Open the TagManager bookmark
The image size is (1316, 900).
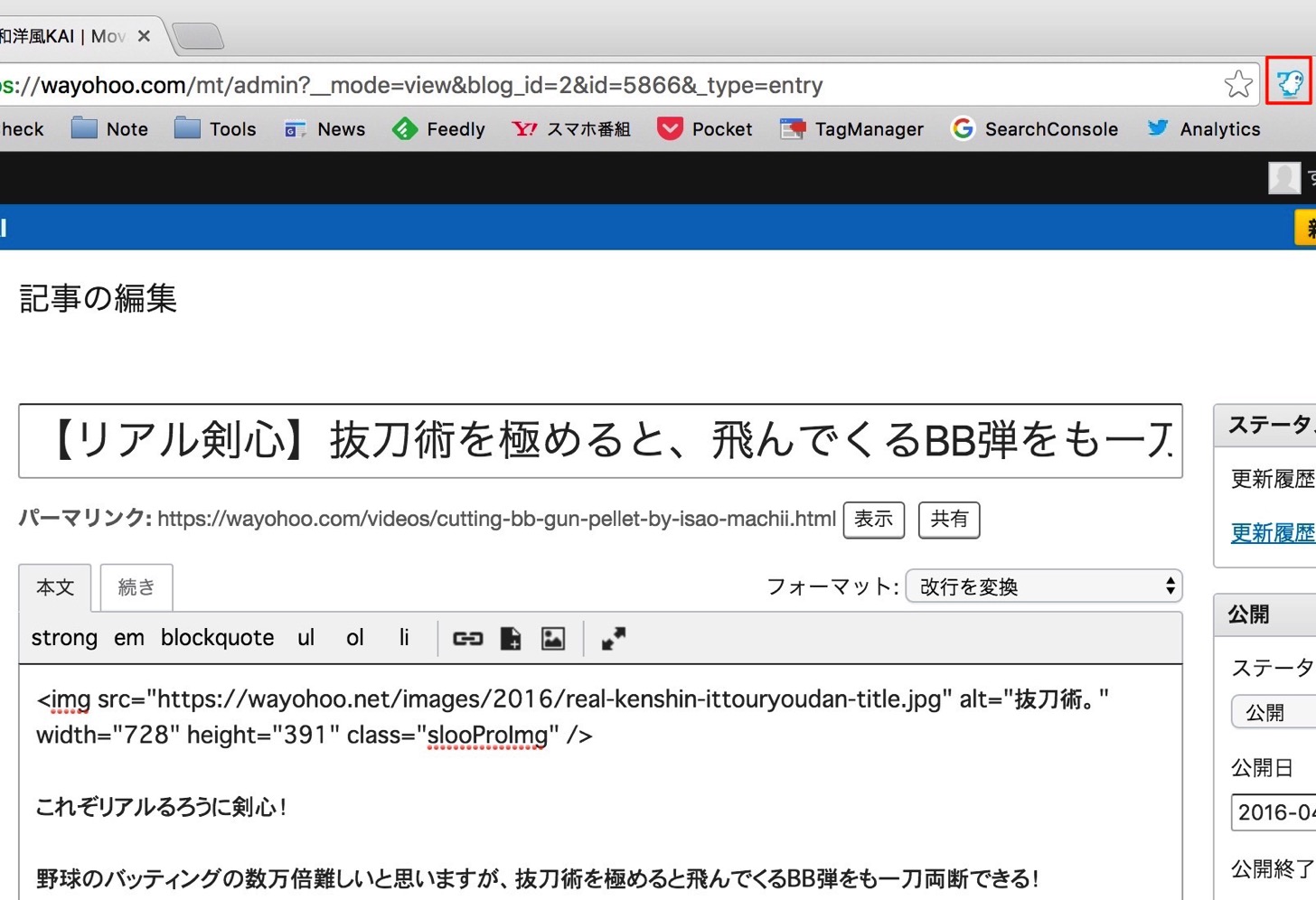[x=851, y=129]
